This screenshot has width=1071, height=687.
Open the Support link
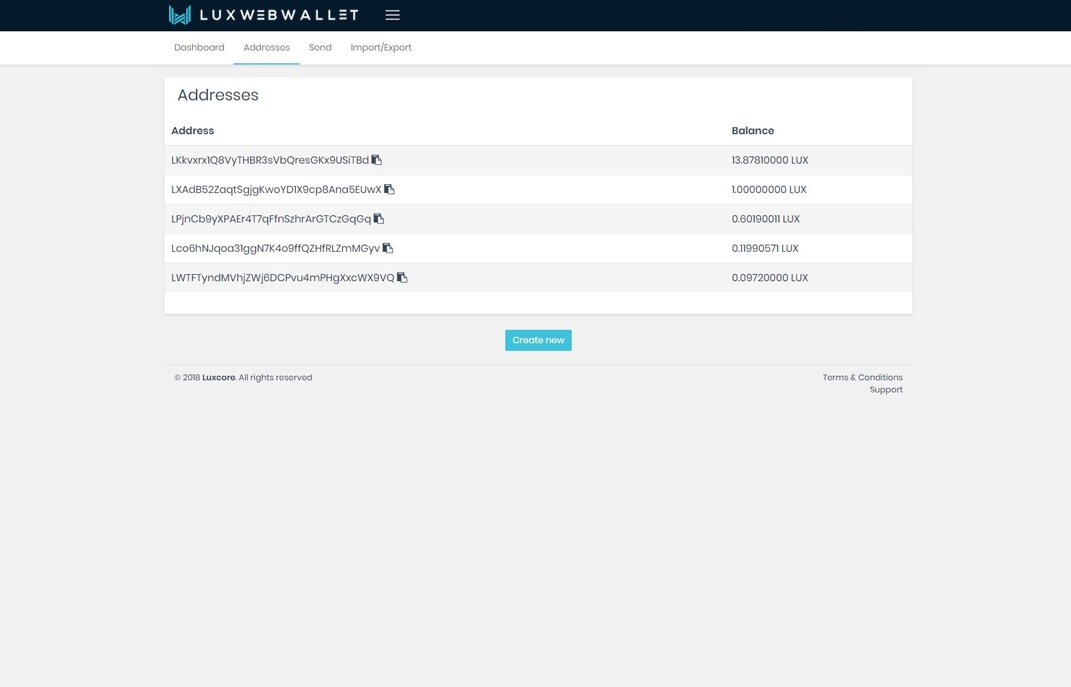coord(886,389)
